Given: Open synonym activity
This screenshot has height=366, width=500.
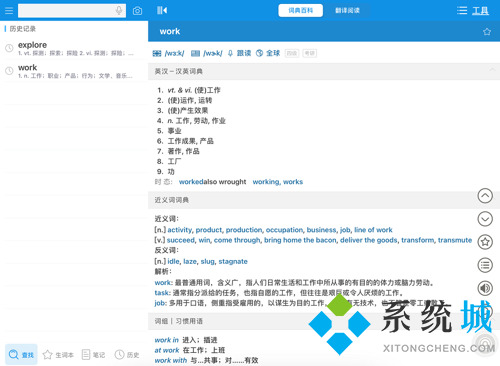Looking at the screenshot, I should 180,230.
